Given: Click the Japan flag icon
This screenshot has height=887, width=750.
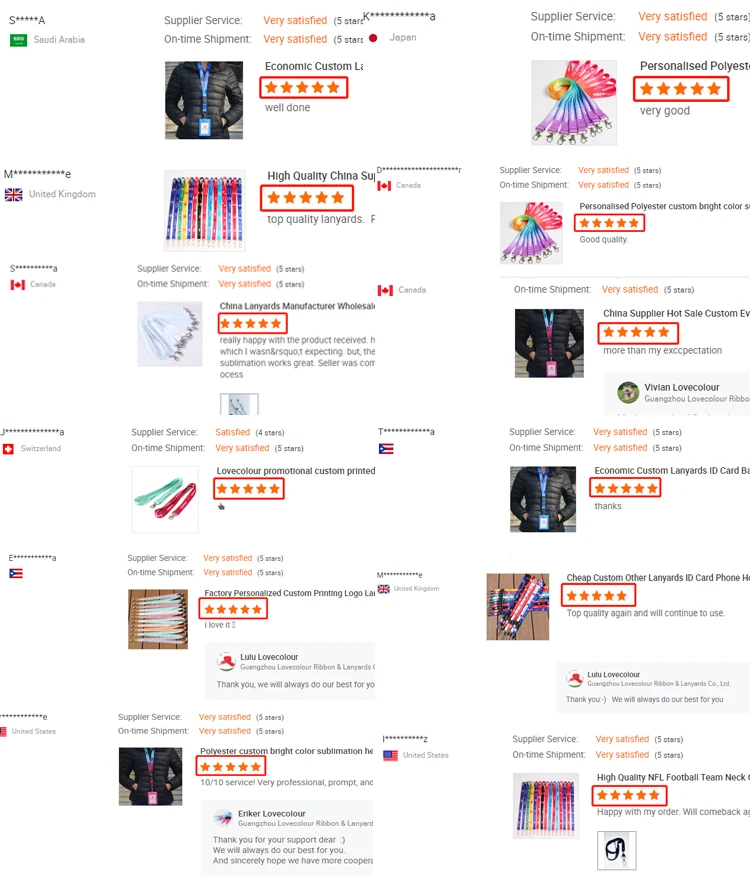Looking at the screenshot, I should (373, 38).
